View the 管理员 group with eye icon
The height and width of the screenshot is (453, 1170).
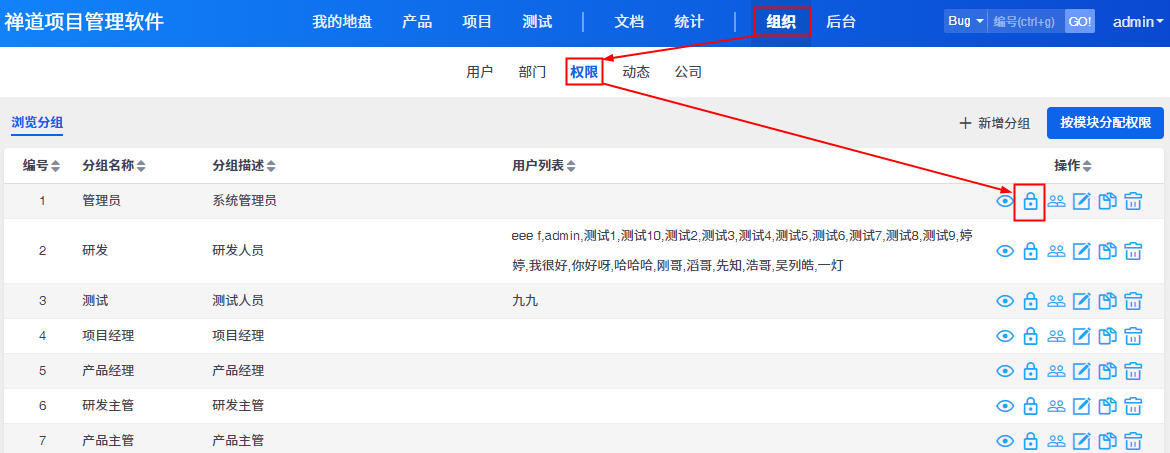click(x=1005, y=201)
